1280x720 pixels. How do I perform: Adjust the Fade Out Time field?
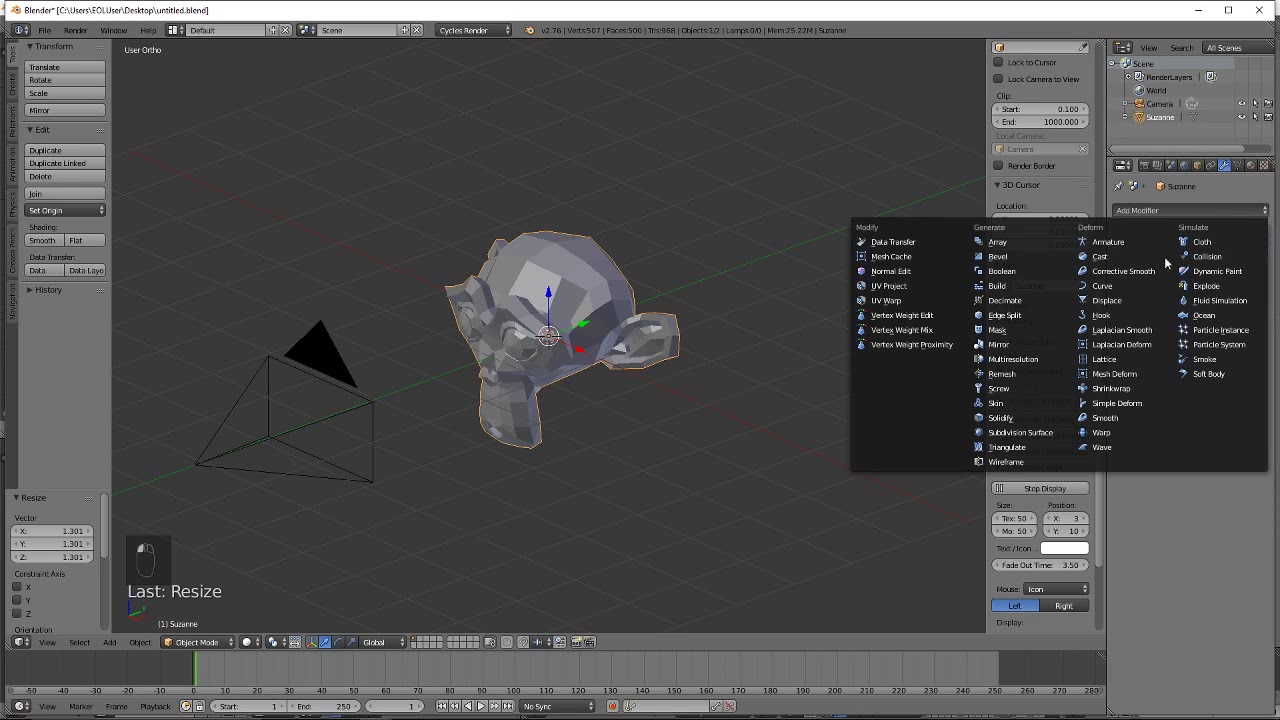click(1040, 565)
